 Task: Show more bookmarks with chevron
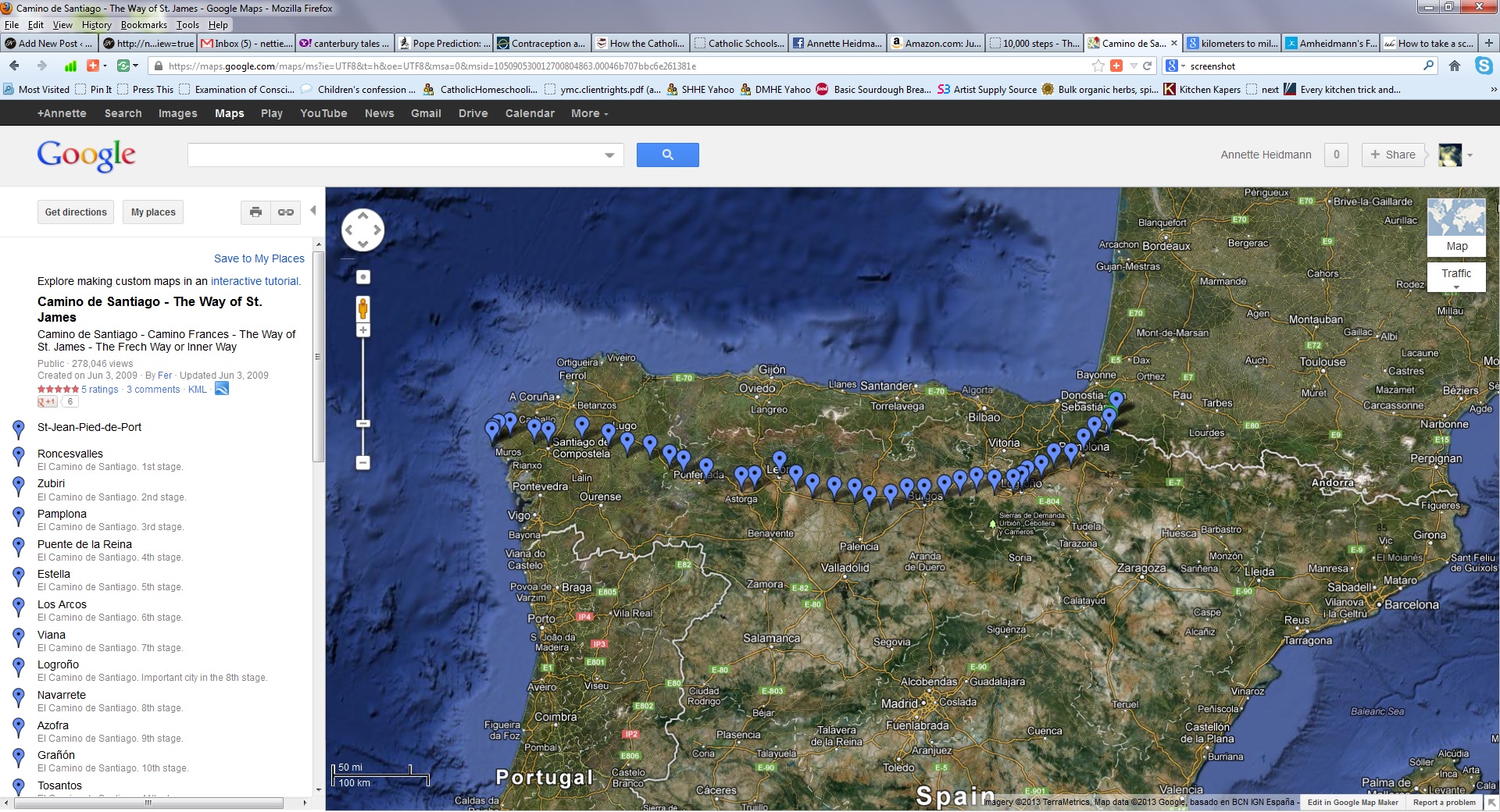[1493, 89]
